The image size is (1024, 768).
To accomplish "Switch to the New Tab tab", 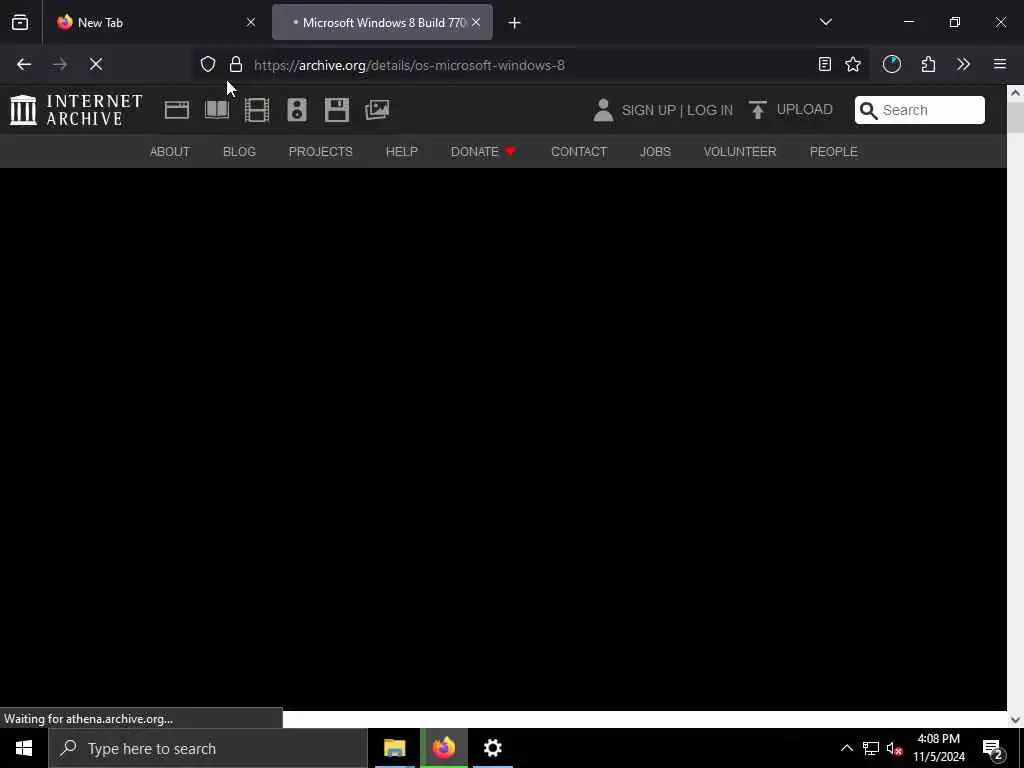I will 153,22.
